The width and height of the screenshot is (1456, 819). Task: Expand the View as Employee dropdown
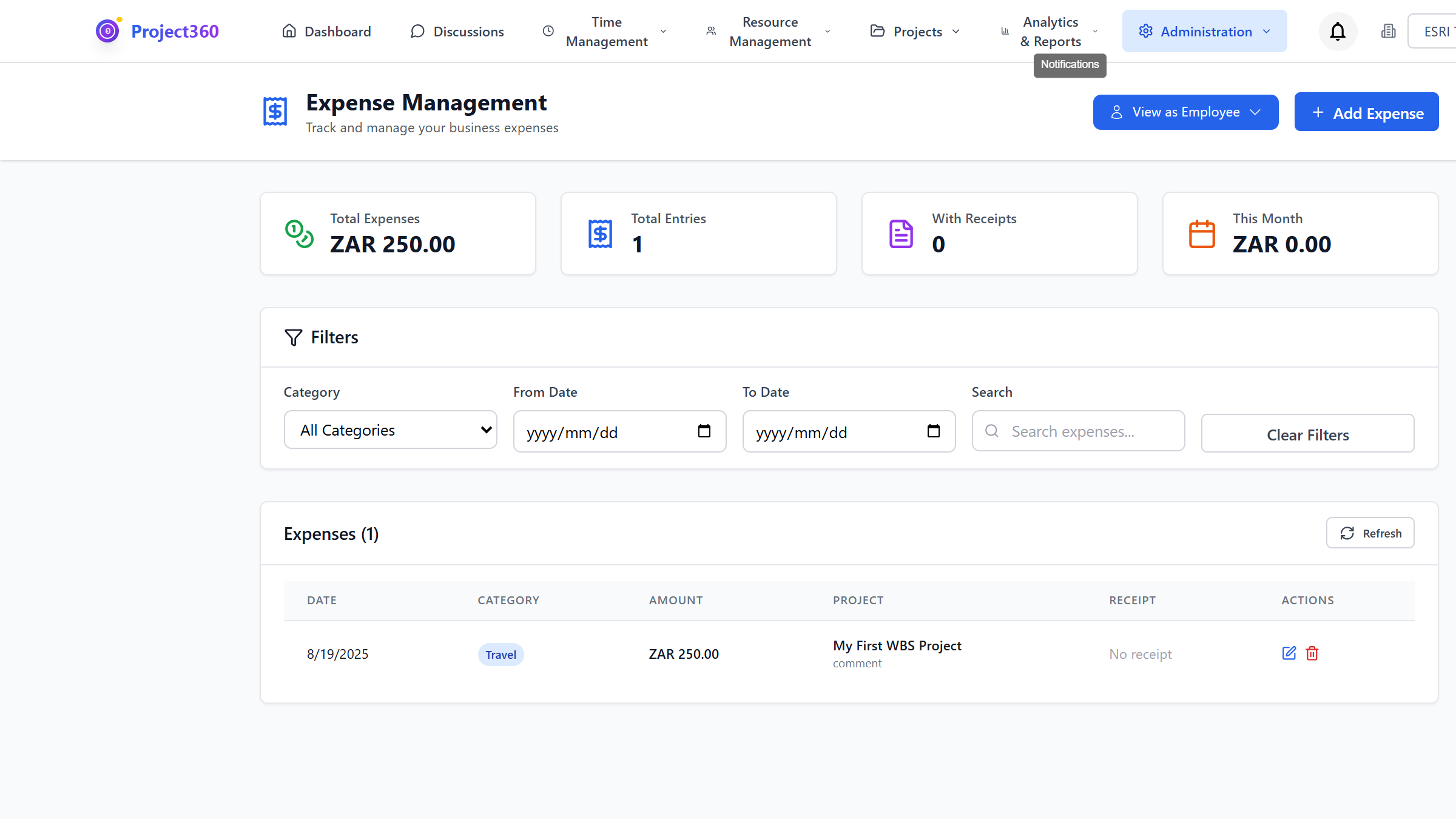click(x=1185, y=112)
